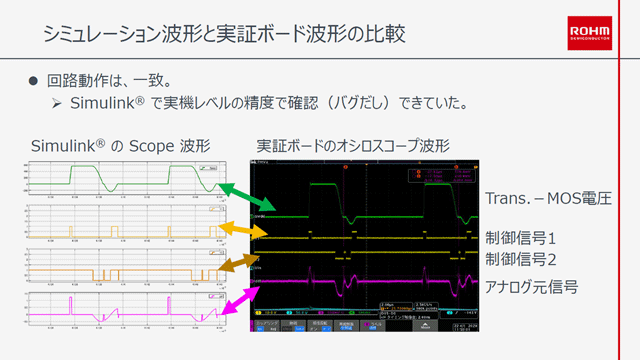Toggle the invert on/off softkey
640x360 pixels.
click(x=320, y=326)
